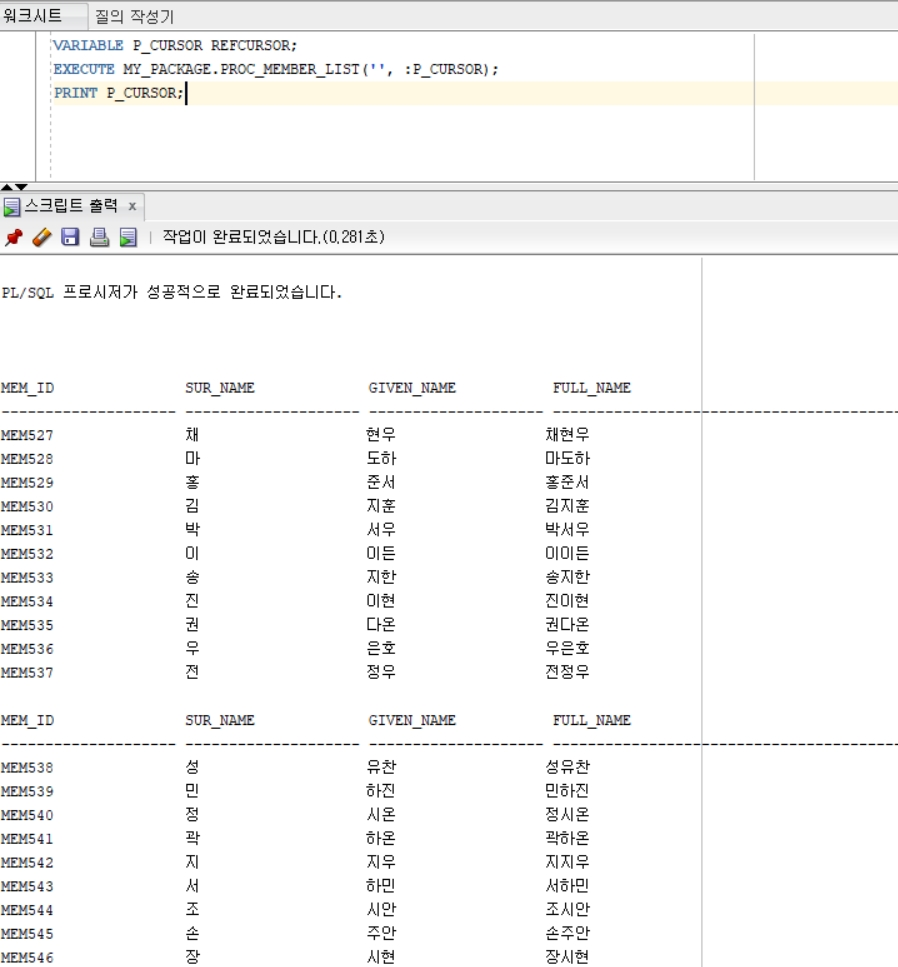Close the 스크립트 출력 tab
The width and height of the screenshot is (898, 967).
coord(132,207)
